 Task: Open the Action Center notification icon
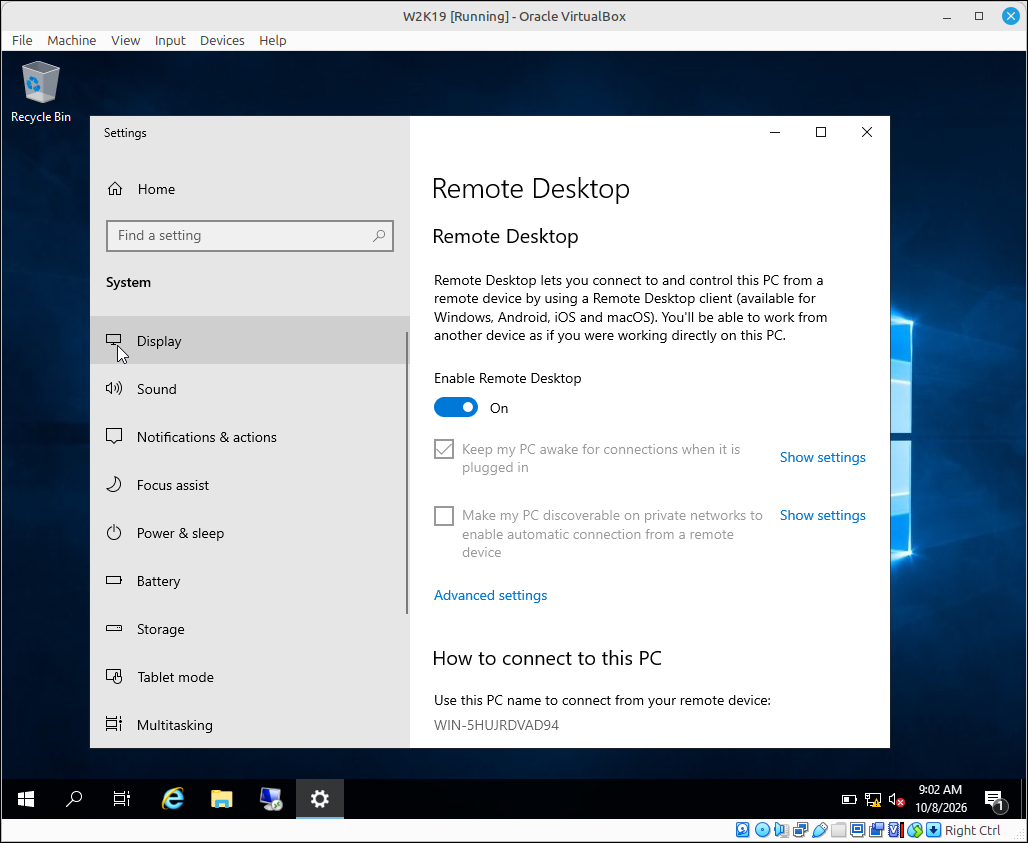(x=995, y=800)
